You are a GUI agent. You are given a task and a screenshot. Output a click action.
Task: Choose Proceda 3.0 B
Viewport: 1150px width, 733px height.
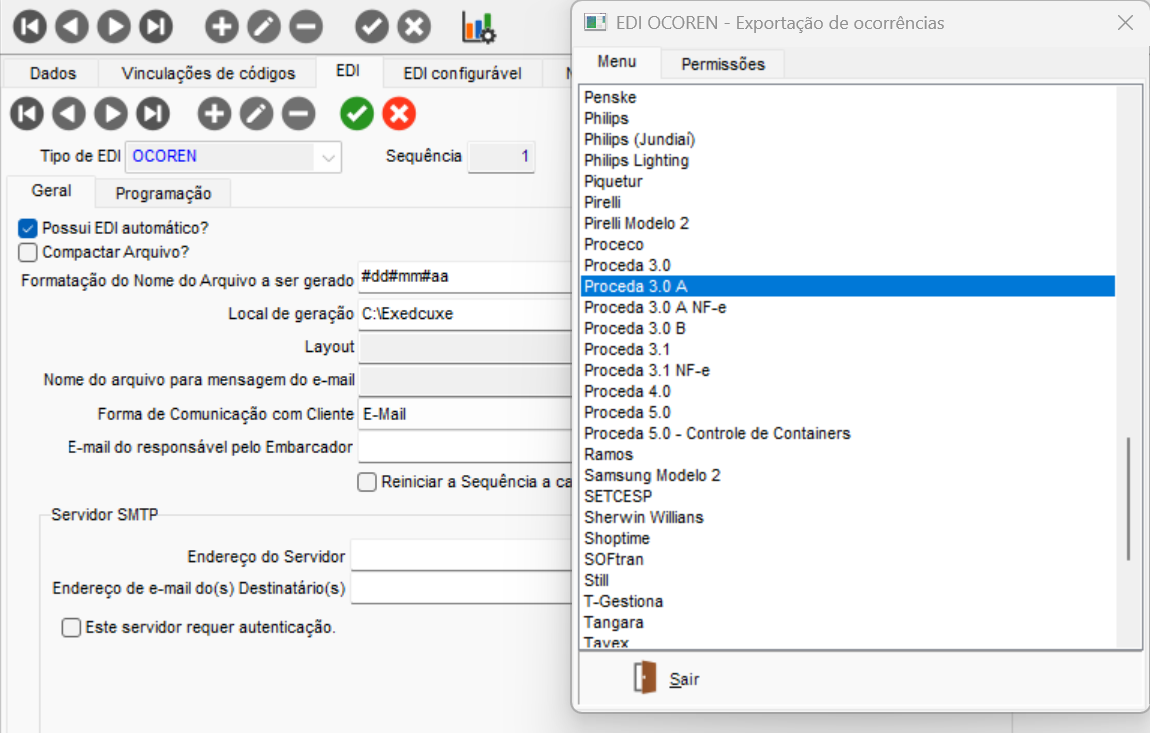coord(848,329)
